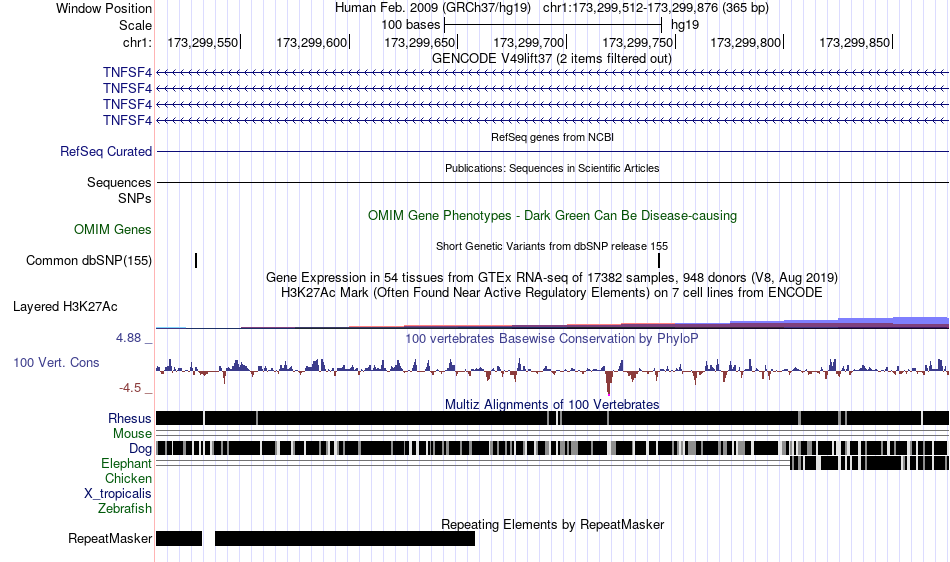Click the SNPs track label

point(135,199)
